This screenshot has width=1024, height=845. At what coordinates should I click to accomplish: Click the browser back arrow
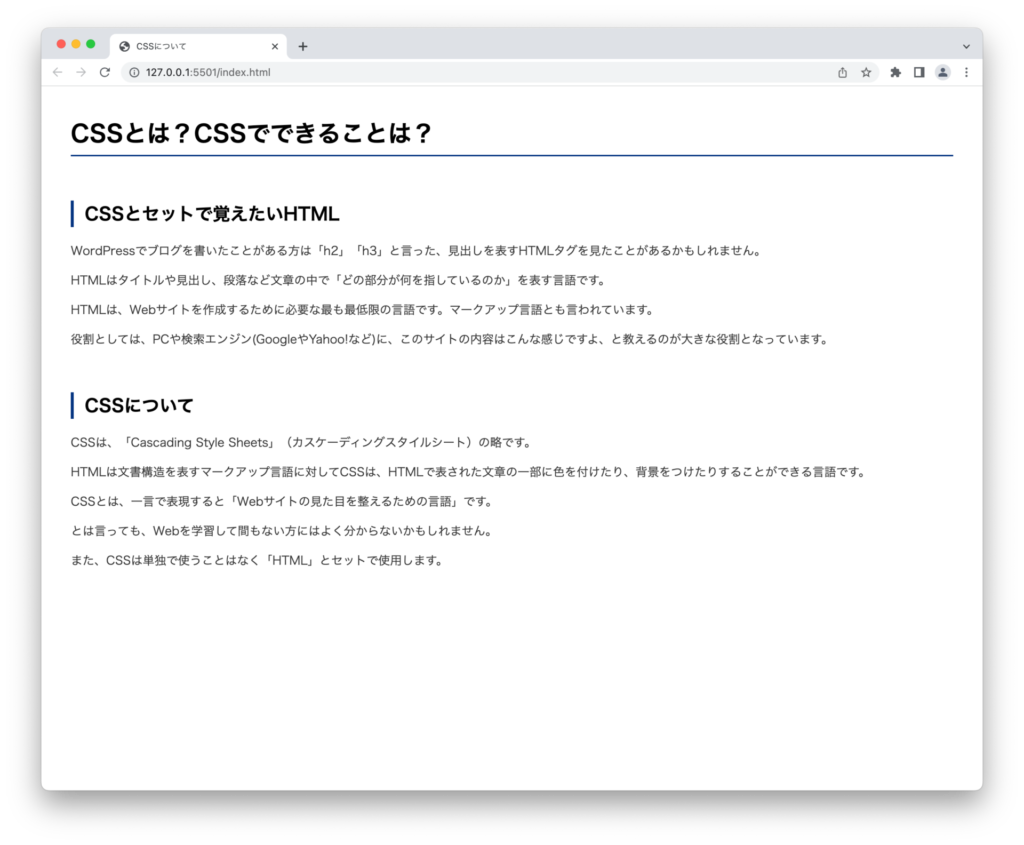57,72
